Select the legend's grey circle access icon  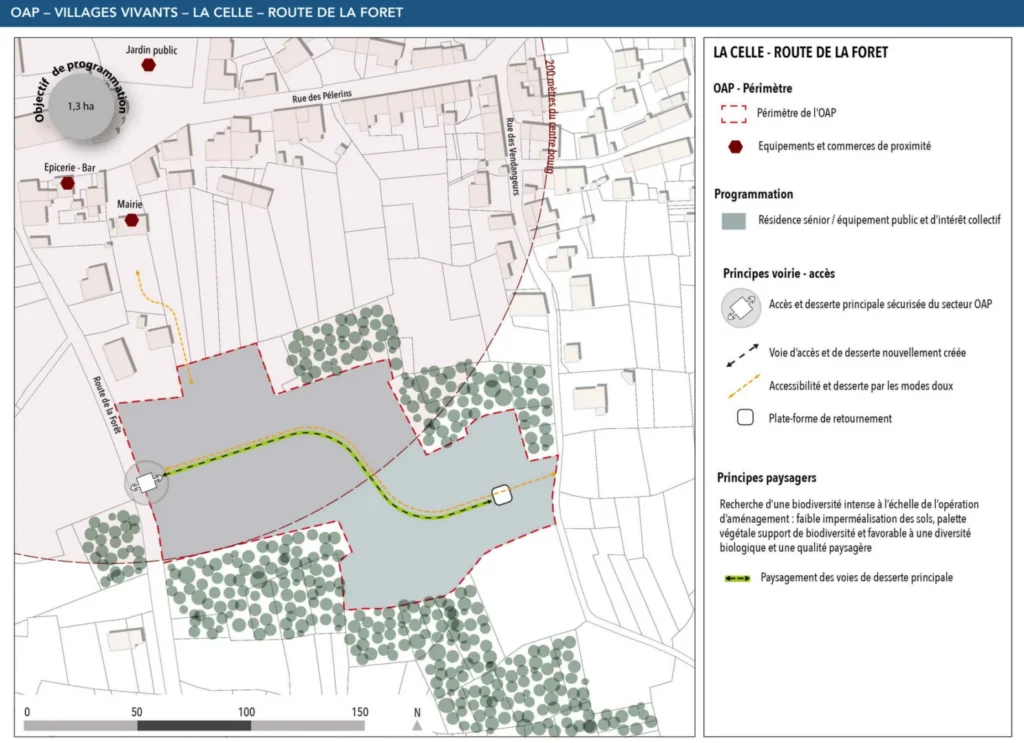[741, 306]
